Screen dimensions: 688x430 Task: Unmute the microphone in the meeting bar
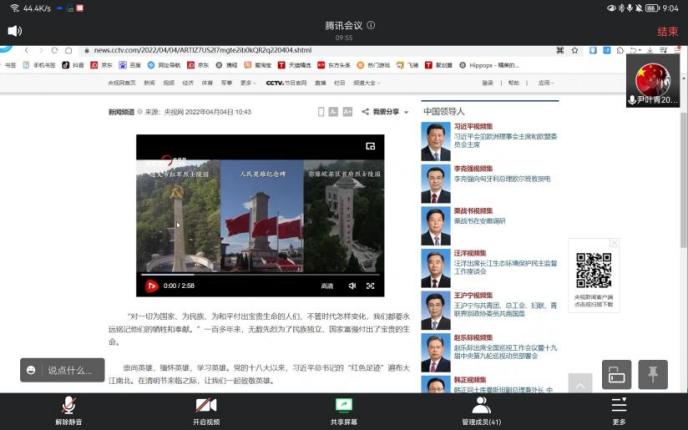click(68, 410)
